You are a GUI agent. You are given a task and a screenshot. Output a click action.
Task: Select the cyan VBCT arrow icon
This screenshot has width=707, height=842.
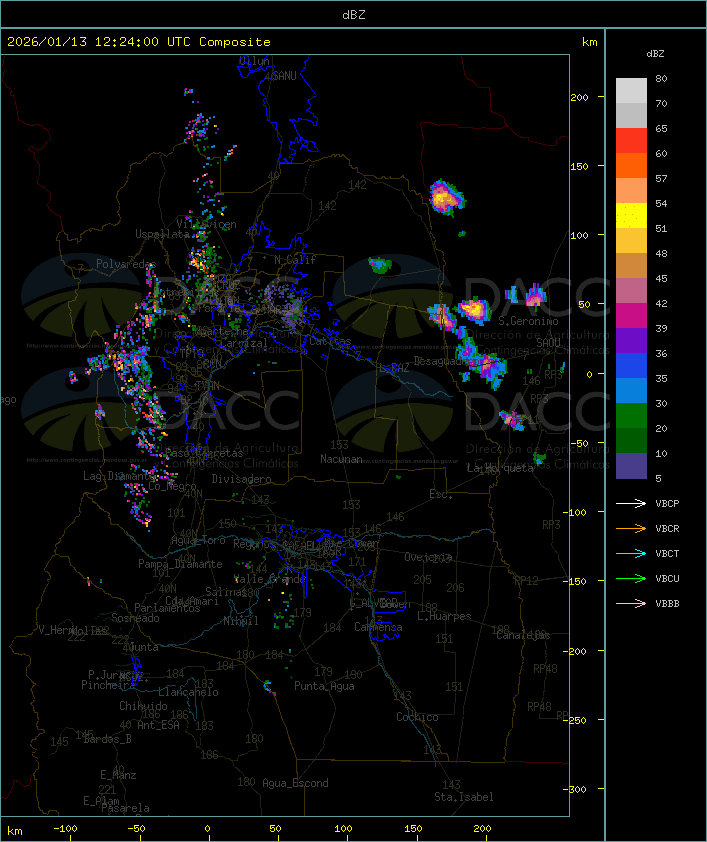[x=631, y=554]
